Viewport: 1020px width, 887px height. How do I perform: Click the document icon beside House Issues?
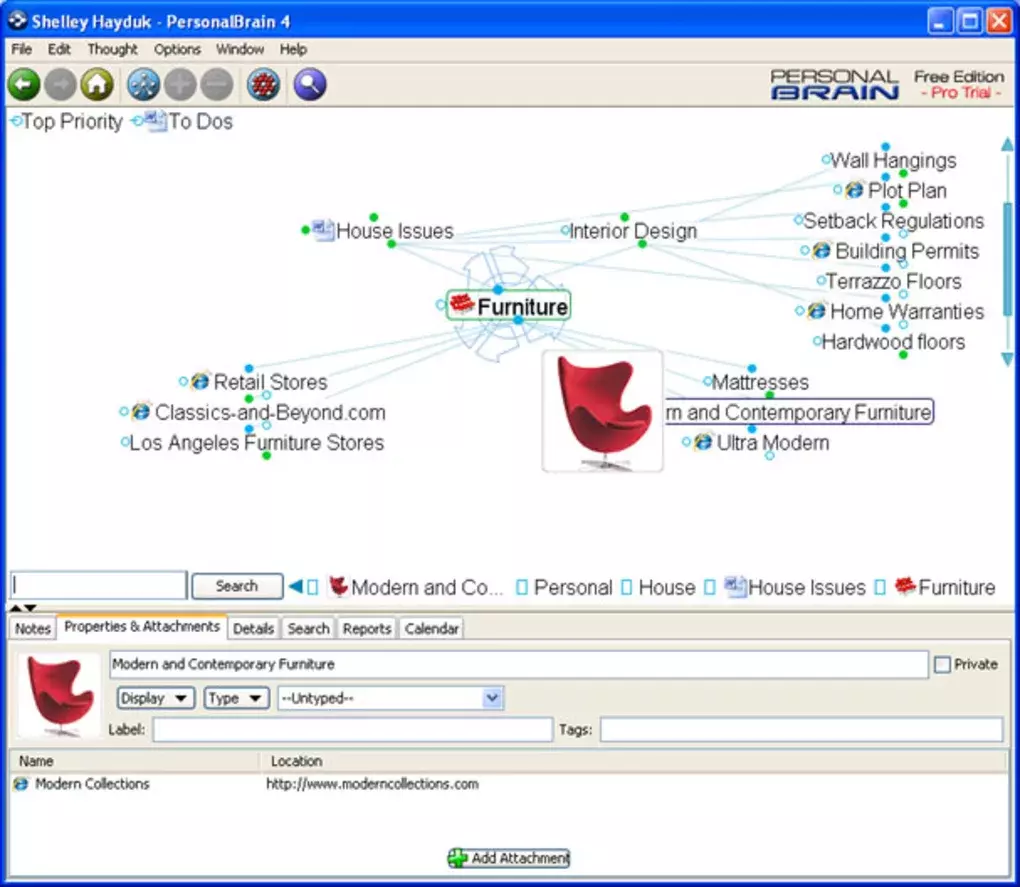tap(322, 230)
